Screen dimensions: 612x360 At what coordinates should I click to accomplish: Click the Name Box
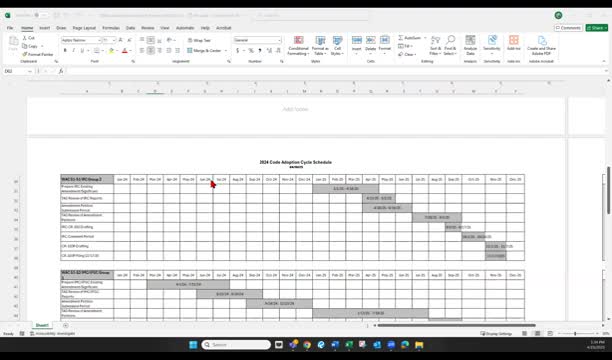[x=18, y=71]
